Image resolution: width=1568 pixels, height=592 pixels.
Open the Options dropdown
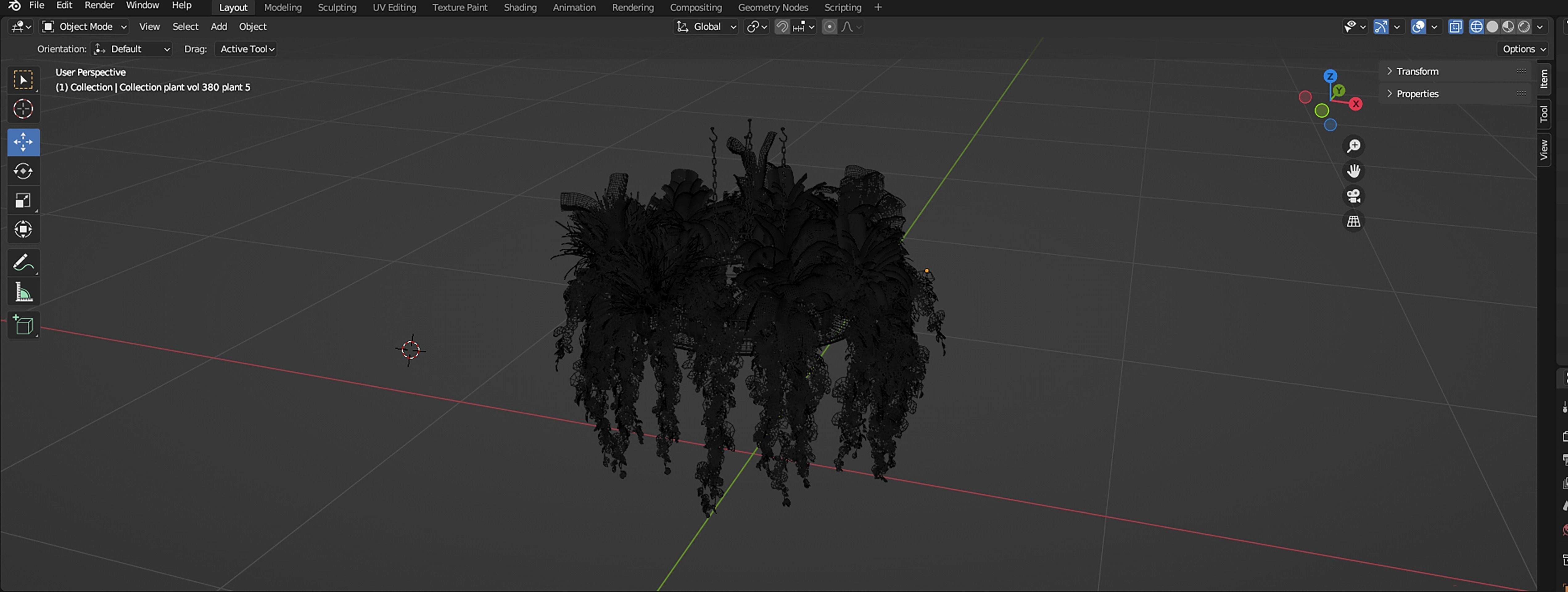[x=1524, y=49]
